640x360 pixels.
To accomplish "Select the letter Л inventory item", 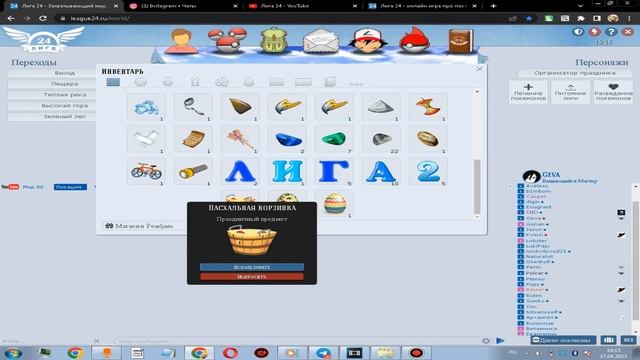I will pos(240,171).
